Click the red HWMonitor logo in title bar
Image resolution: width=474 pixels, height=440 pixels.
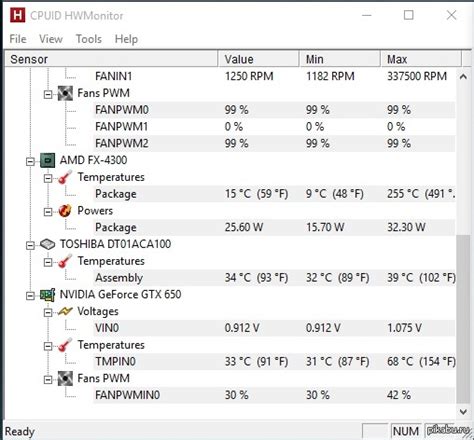tap(17, 15)
